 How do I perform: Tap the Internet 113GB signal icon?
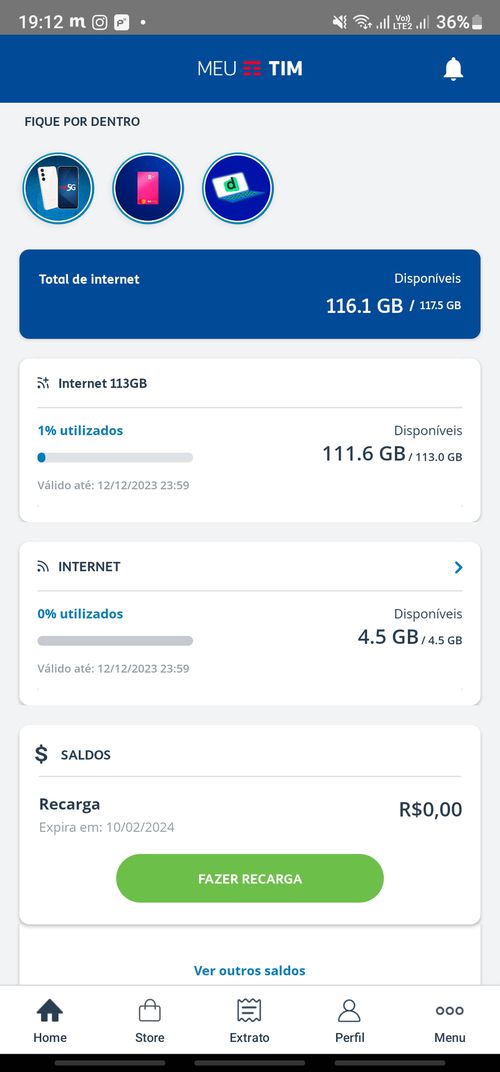tap(43, 383)
